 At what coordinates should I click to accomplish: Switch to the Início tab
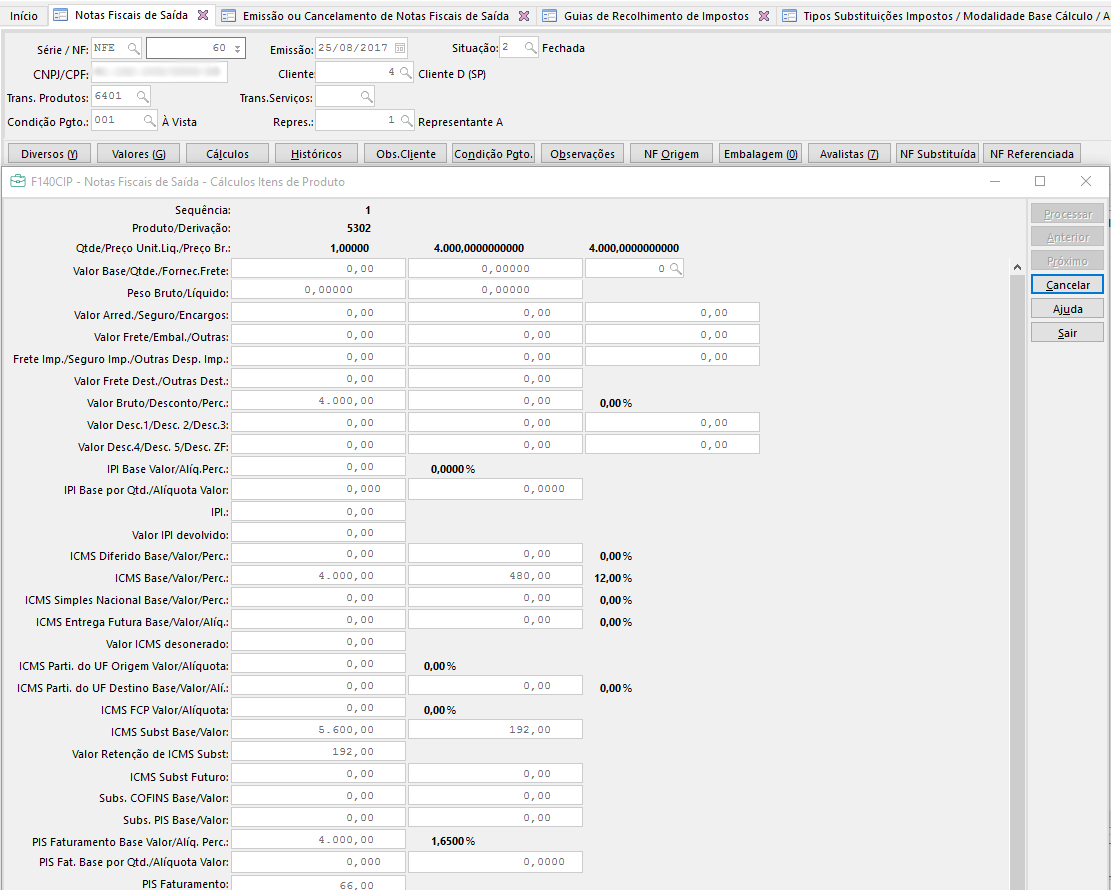[24, 16]
